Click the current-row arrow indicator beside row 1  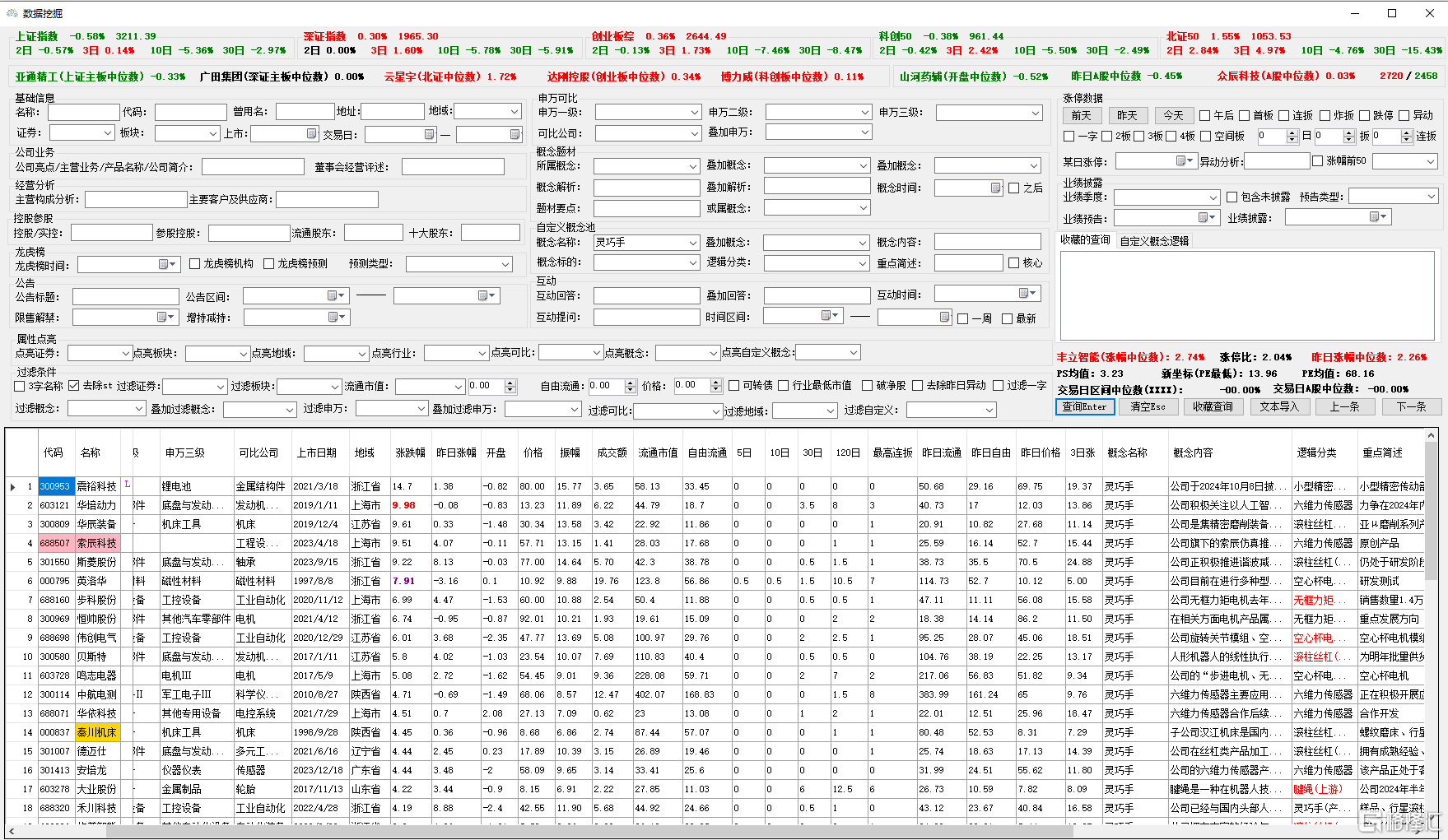pyautogui.click(x=12, y=487)
